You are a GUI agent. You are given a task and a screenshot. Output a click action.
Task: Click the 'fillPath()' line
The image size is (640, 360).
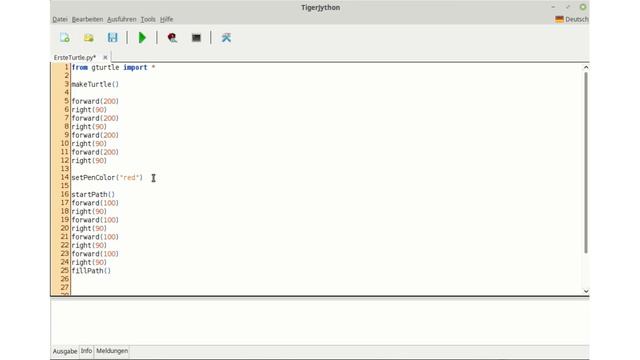click(x=91, y=271)
